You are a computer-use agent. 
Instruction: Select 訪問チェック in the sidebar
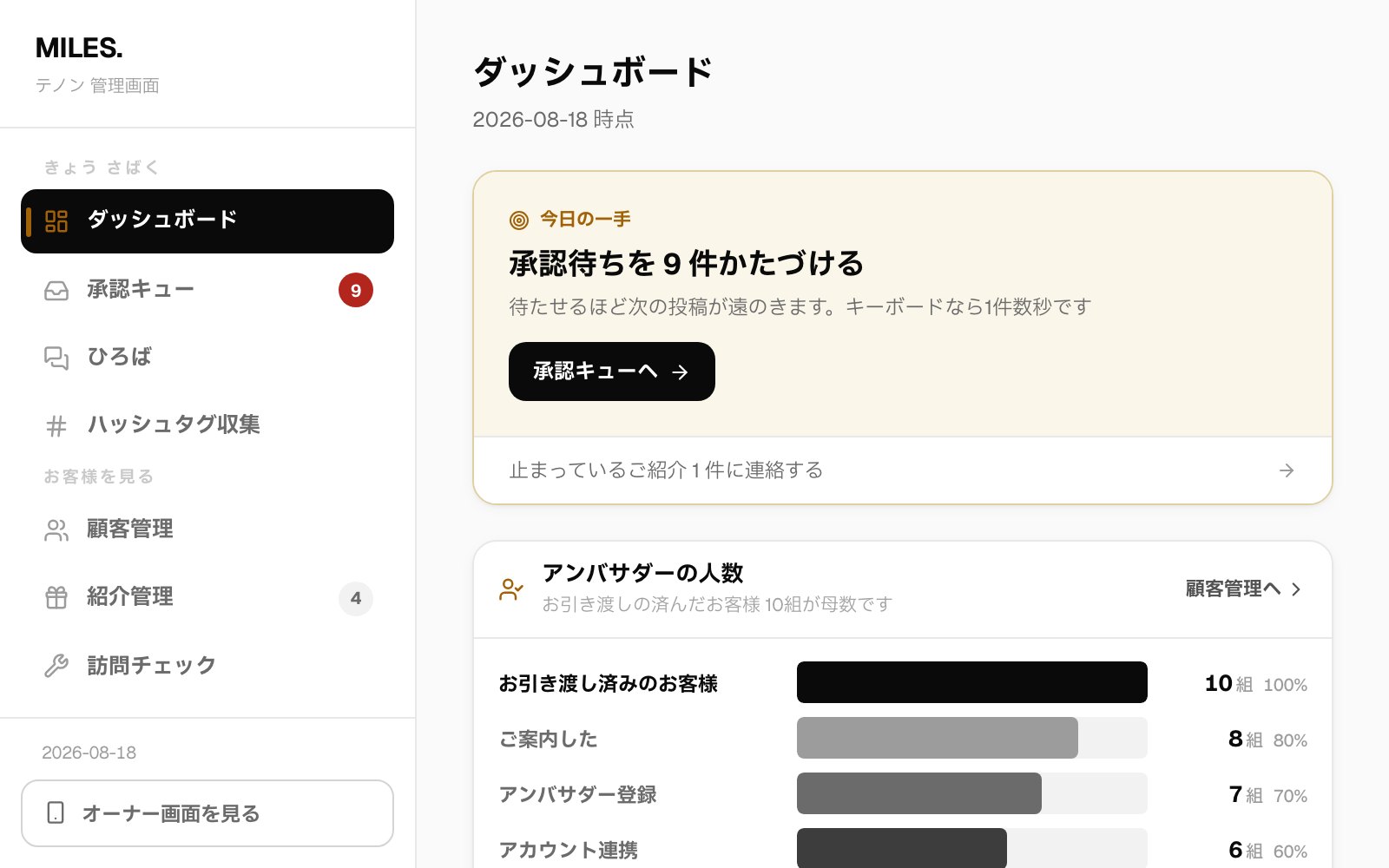click(207, 666)
